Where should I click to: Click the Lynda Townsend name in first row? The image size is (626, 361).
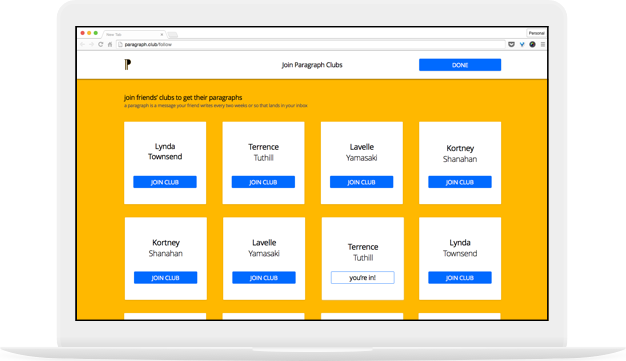(x=165, y=151)
